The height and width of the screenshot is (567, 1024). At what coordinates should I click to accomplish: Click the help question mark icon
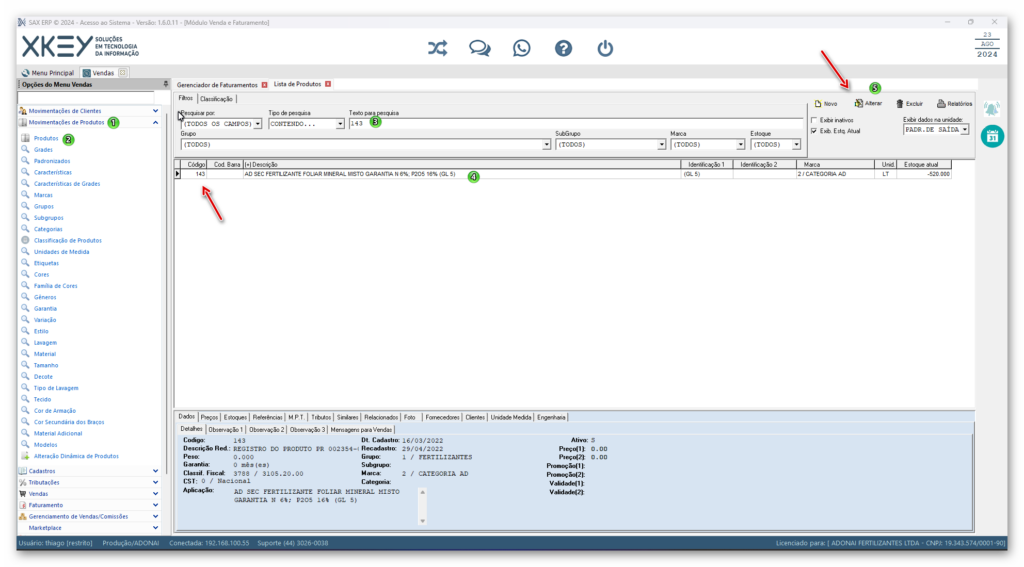point(563,48)
